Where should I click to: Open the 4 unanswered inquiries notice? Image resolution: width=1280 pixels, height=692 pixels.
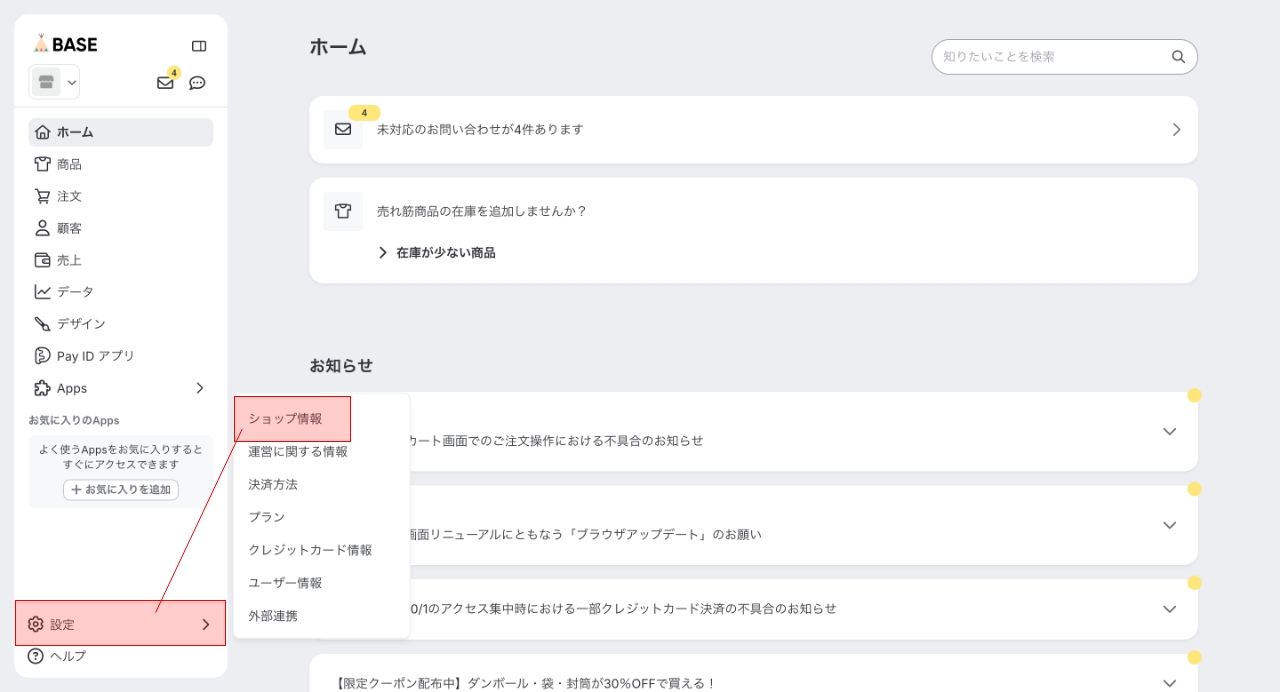(x=753, y=130)
